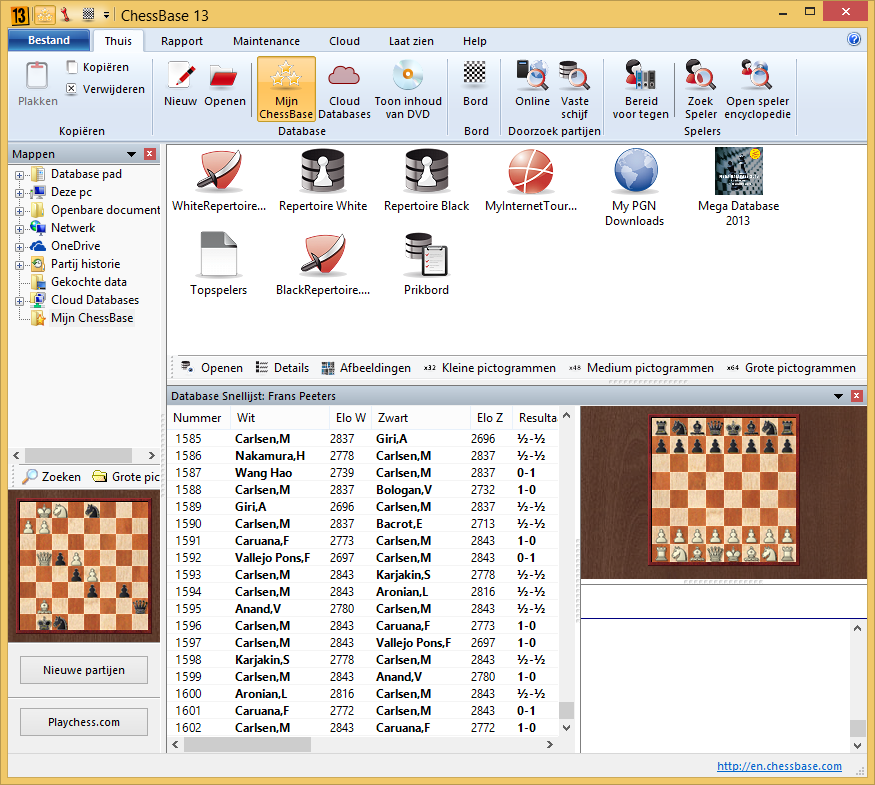
Task: Open Mappen panel dropdown arrow
Action: click(131, 154)
